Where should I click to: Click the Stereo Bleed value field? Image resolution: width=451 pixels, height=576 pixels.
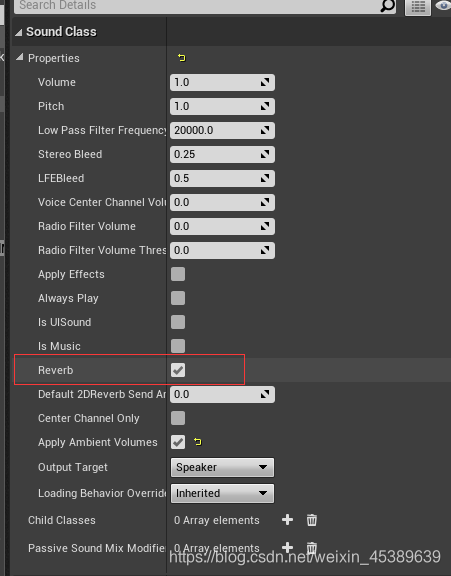[222, 154]
